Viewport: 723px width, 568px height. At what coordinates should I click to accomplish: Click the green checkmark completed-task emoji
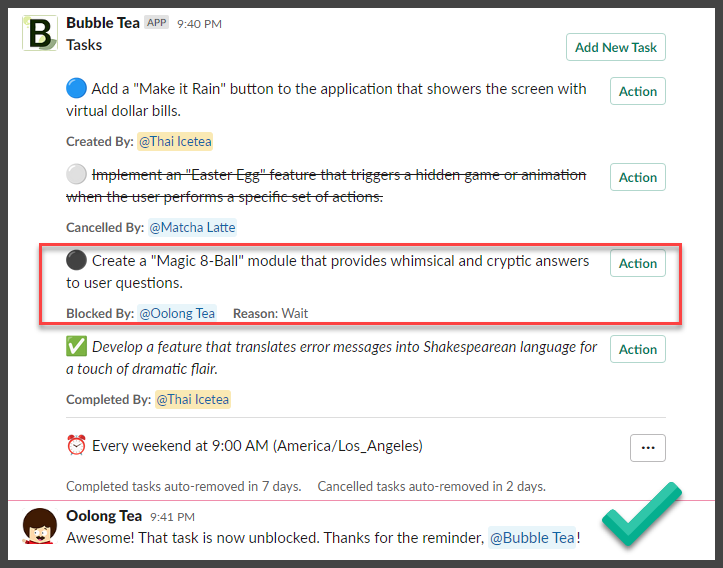(x=77, y=346)
